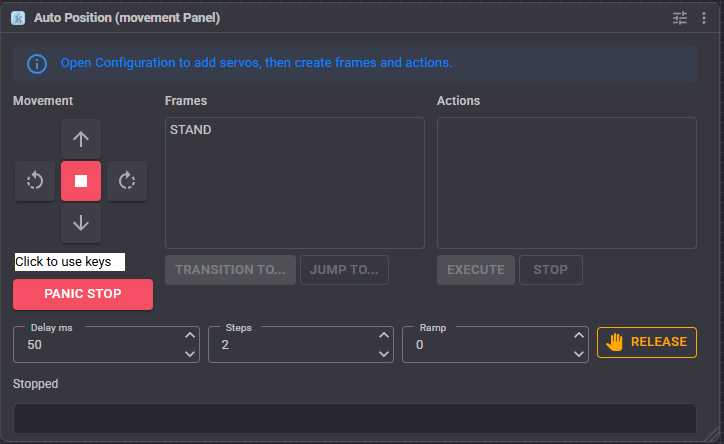Increase Ramp with the up chevron
This screenshot has width=724, height=444.
point(579,336)
